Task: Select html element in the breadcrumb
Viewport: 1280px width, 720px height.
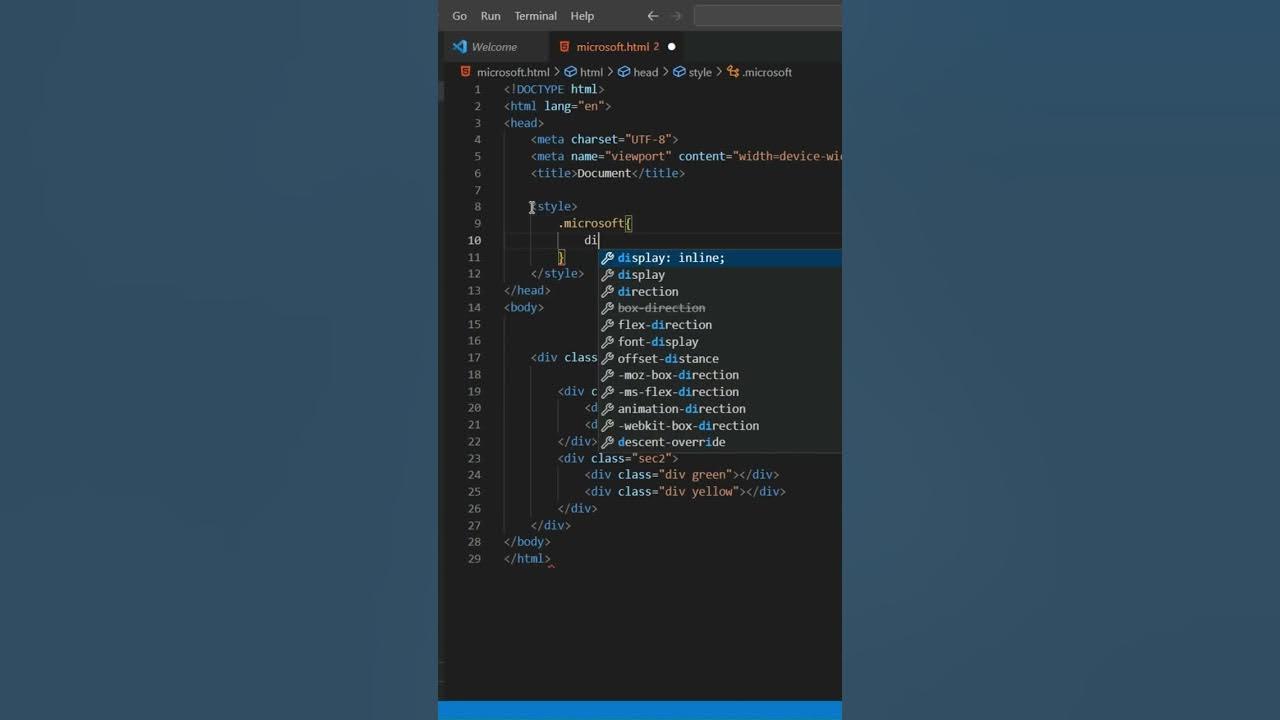Action: click(591, 72)
